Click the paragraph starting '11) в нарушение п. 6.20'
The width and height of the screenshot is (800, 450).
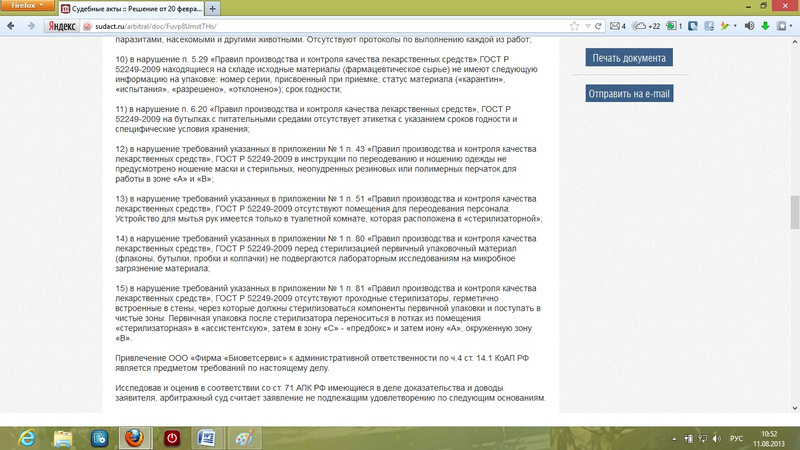click(x=316, y=119)
